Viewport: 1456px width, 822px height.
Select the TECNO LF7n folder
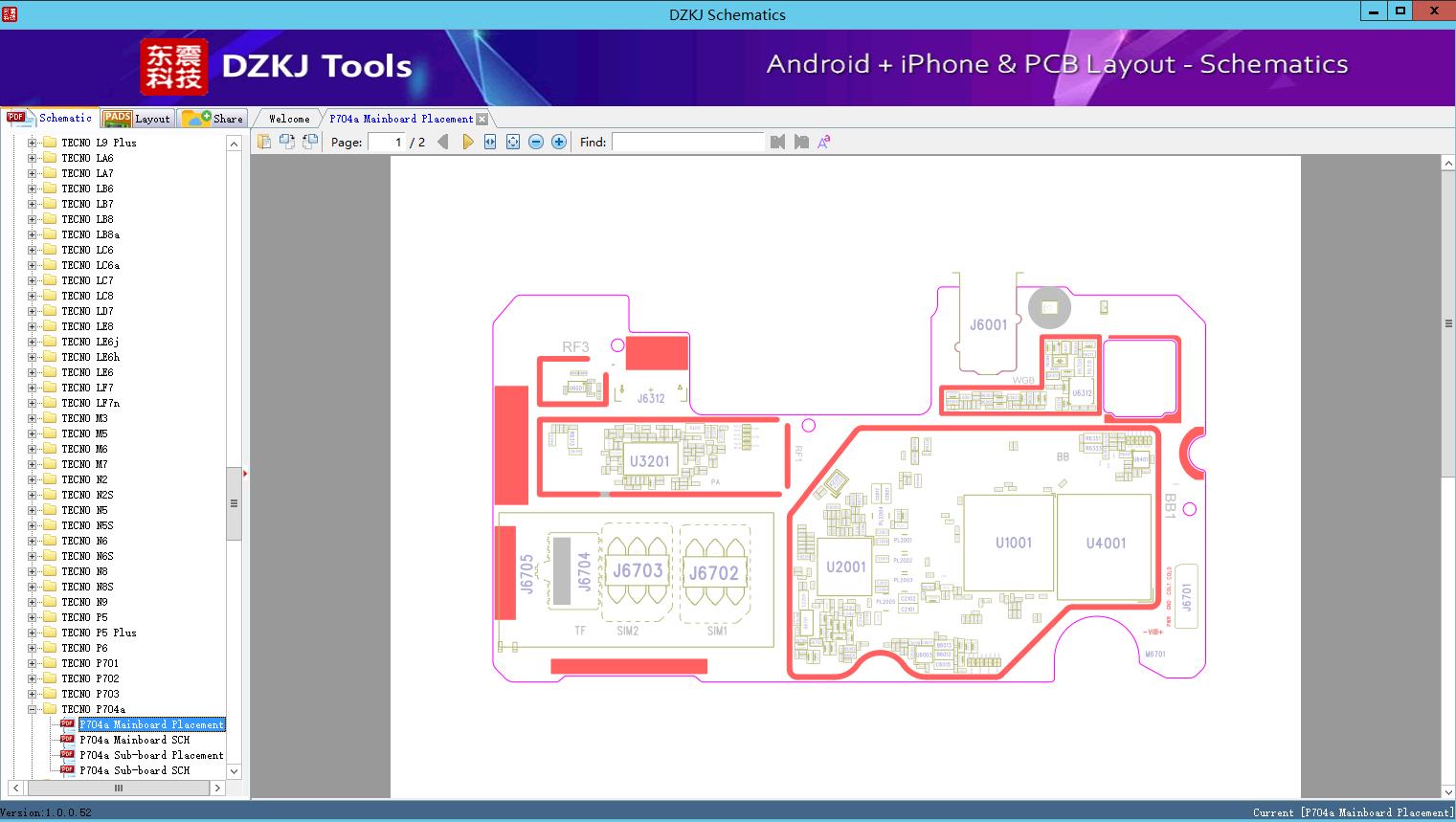91,403
